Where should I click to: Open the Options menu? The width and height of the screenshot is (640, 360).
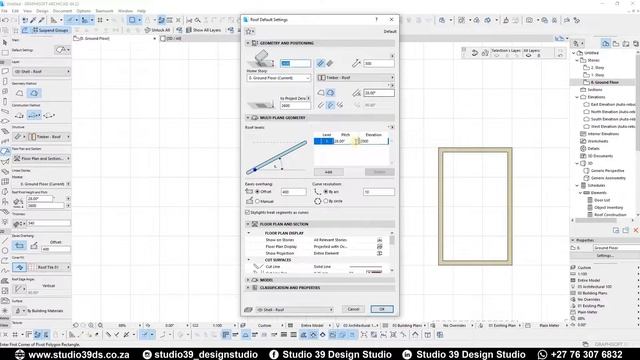[x=84, y=11]
